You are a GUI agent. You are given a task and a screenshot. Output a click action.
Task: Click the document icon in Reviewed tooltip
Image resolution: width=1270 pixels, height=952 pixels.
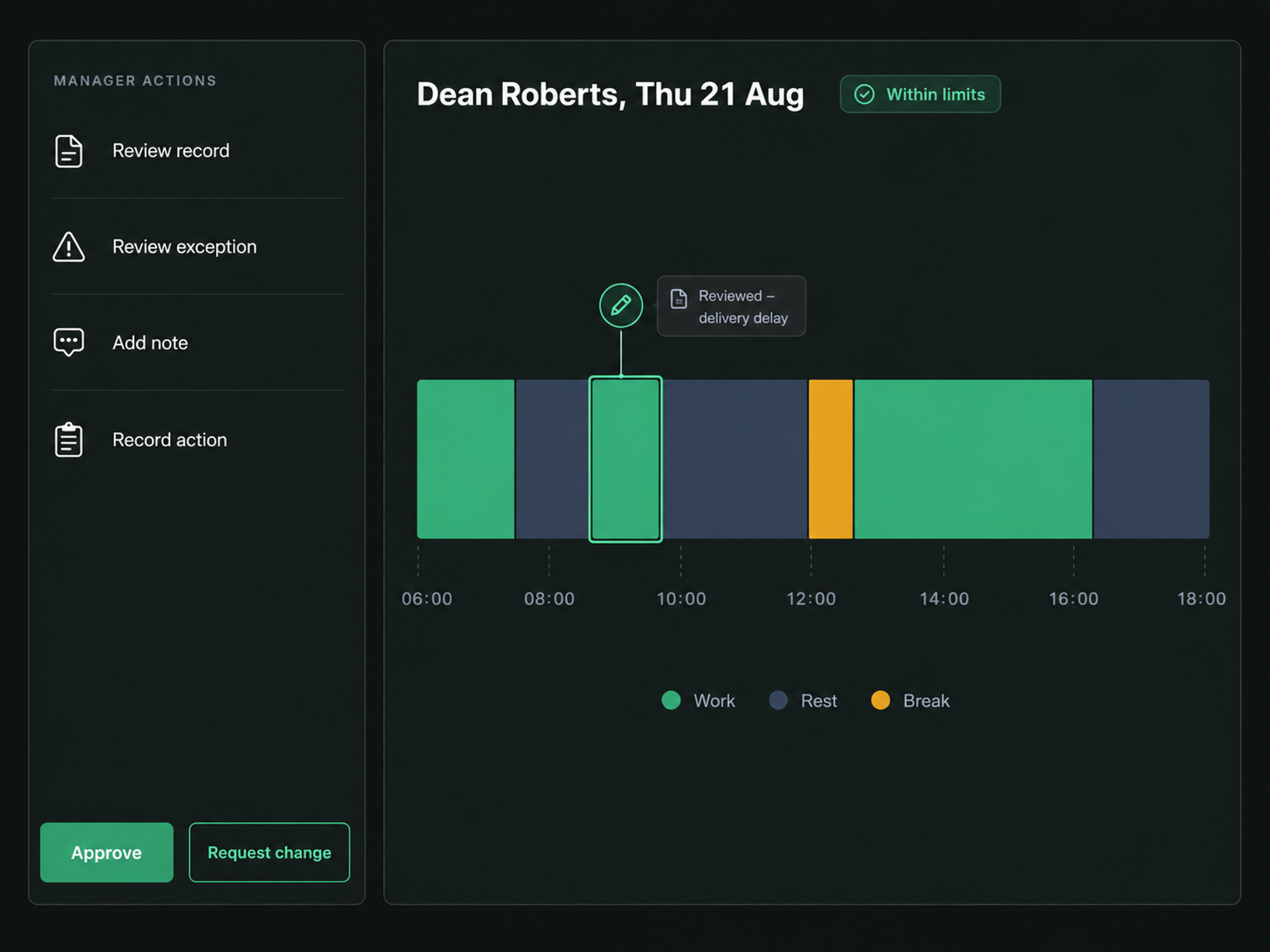[679, 299]
